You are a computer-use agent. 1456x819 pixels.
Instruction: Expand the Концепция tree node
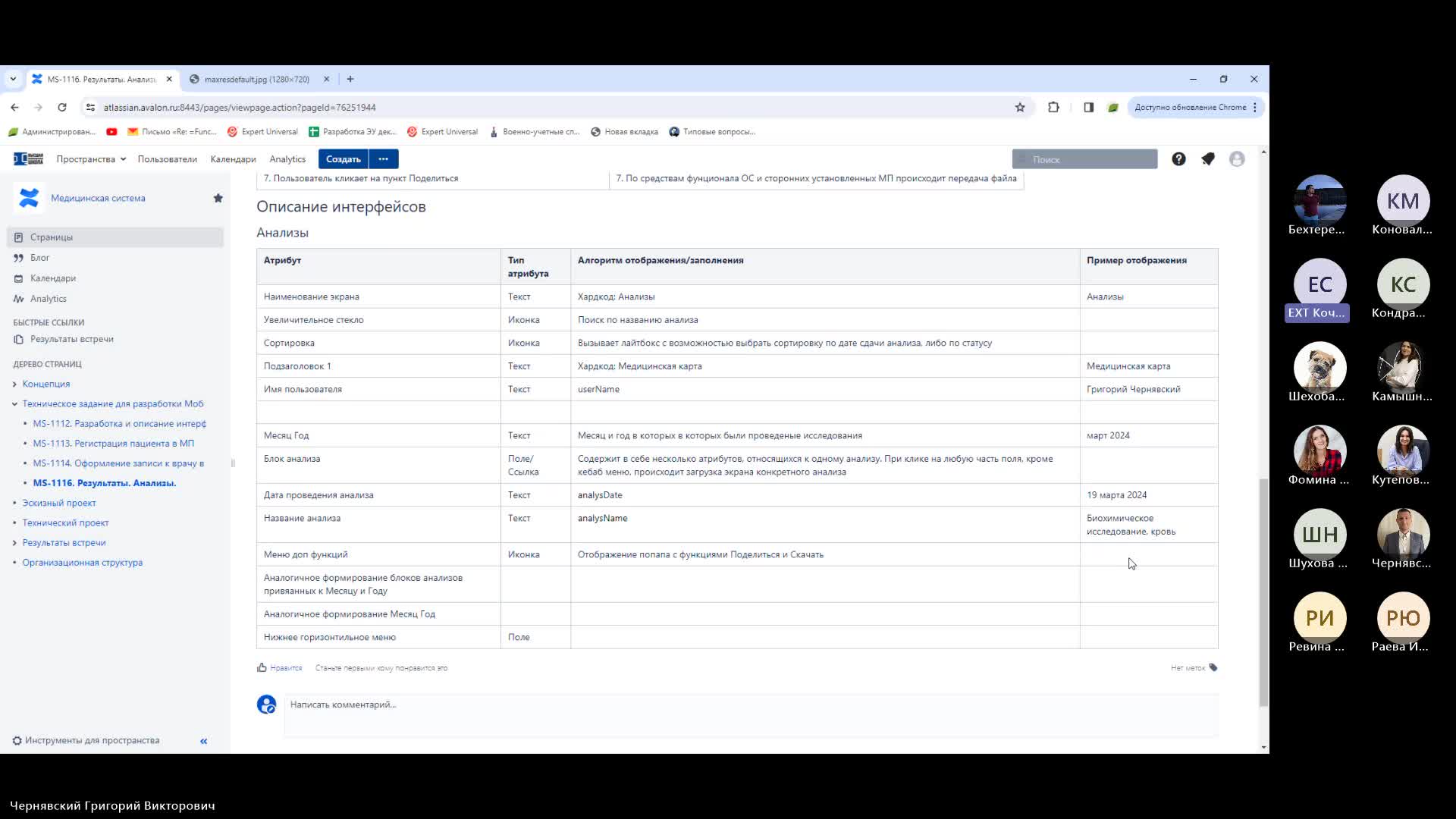point(14,384)
